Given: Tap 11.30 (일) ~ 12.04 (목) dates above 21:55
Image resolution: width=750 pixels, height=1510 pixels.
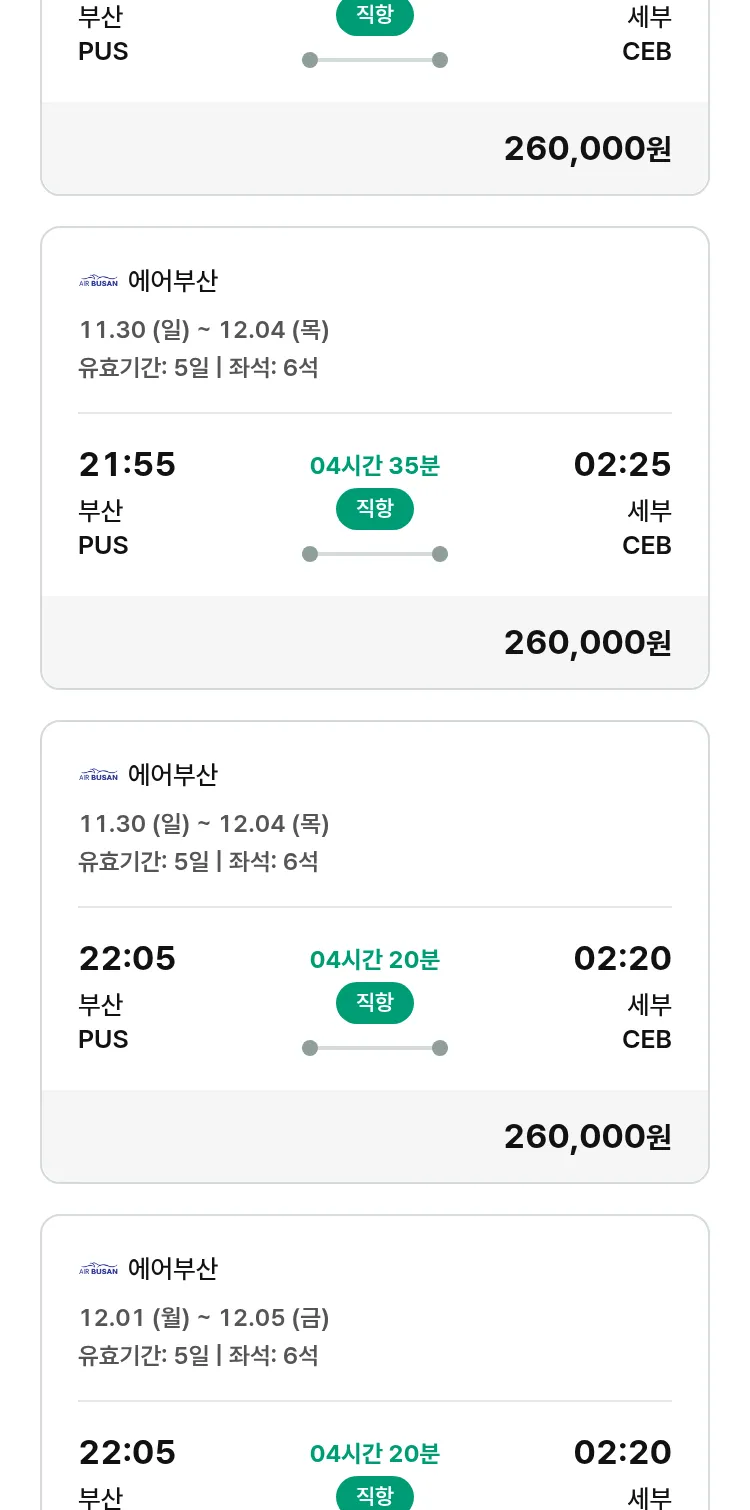Looking at the screenshot, I should coord(204,330).
